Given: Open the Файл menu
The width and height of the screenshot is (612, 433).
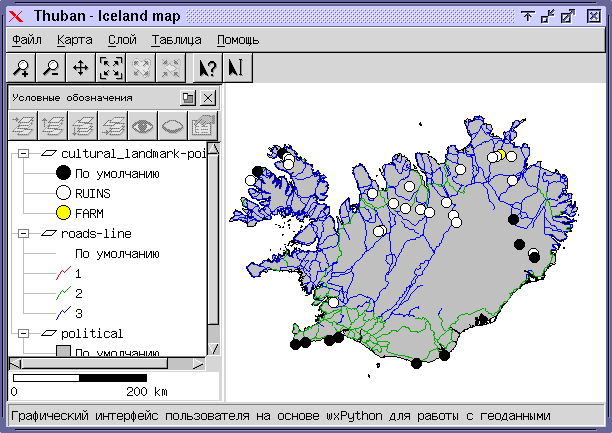Looking at the screenshot, I should [x=27, y=40].
